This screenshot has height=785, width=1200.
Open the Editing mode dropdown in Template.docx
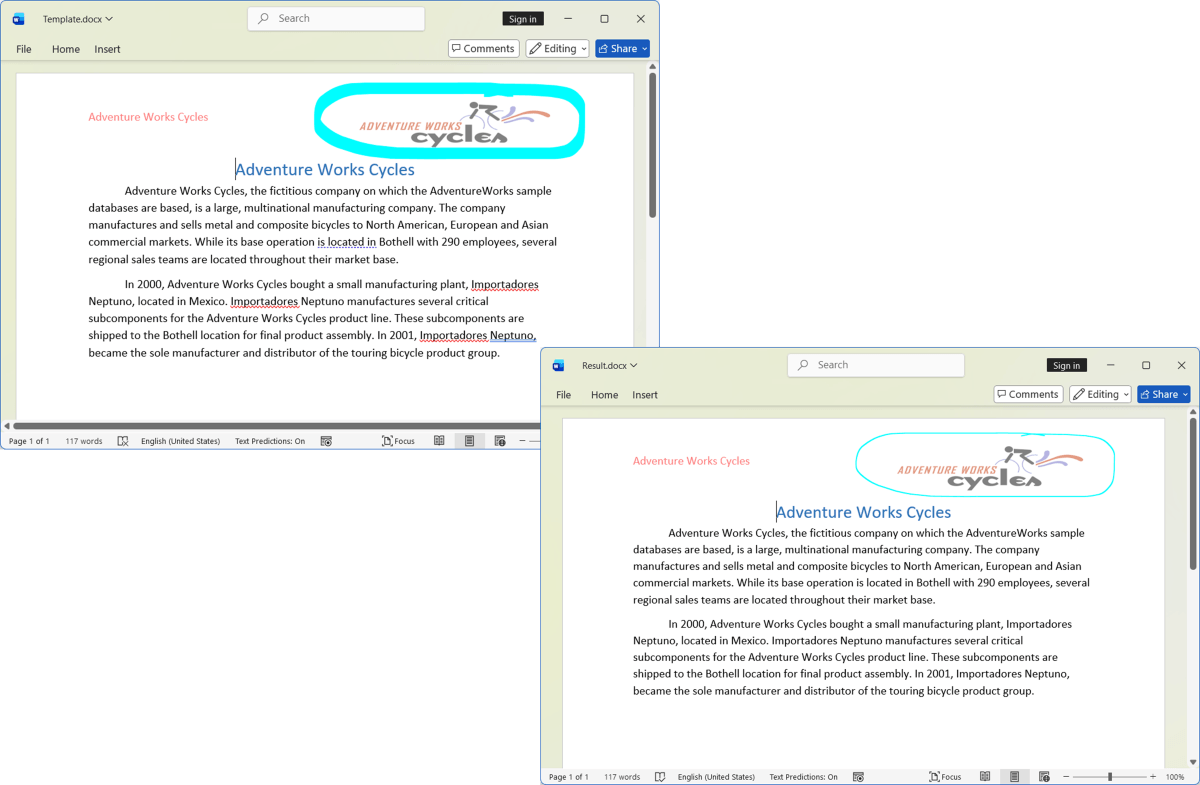(x=557, y=49)
